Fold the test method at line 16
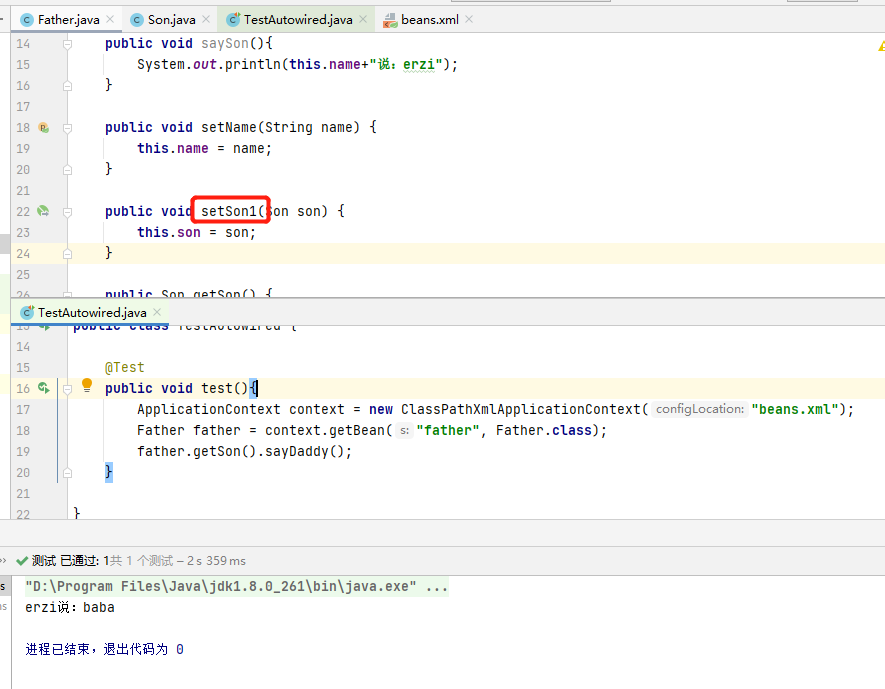 click(x=68, y=389)
